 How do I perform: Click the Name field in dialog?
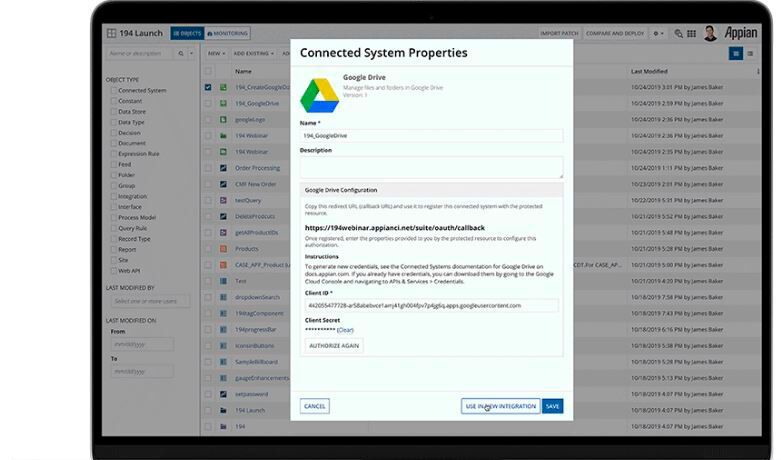[x=431, y=135]
